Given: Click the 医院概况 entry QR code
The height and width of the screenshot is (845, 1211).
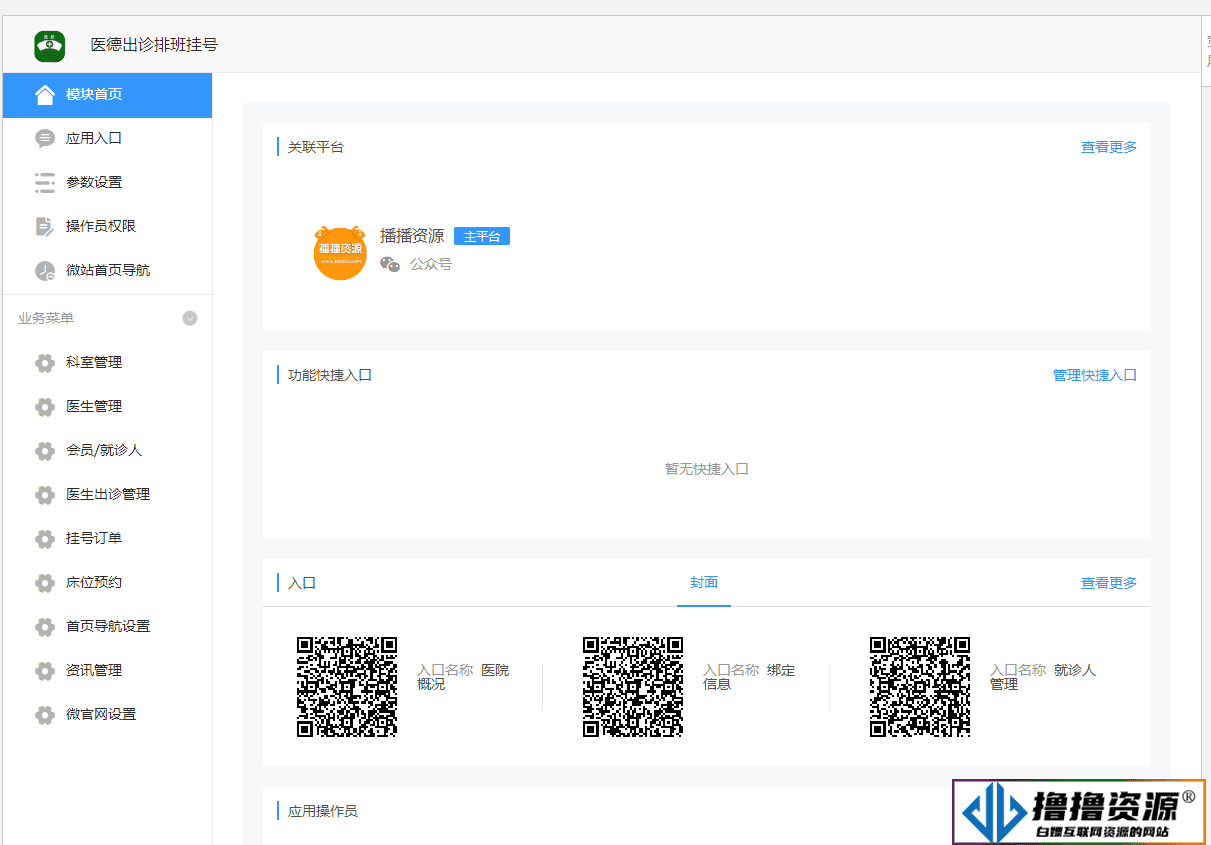Looking at the screenshot, I should coord(347,687).
